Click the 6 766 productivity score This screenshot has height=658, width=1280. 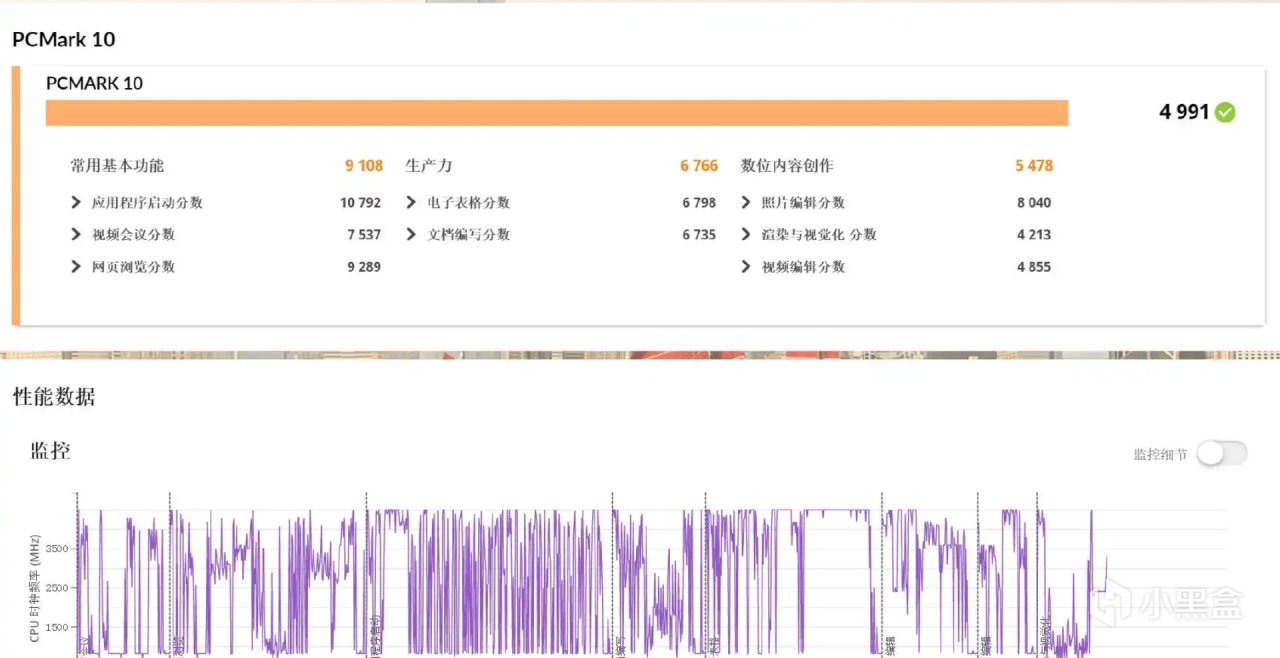pos(699,166)
